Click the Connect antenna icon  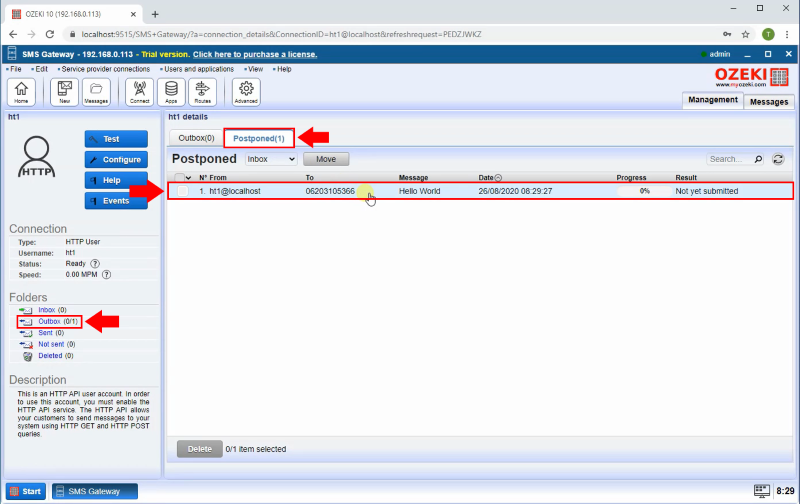[x=139, y=91]
